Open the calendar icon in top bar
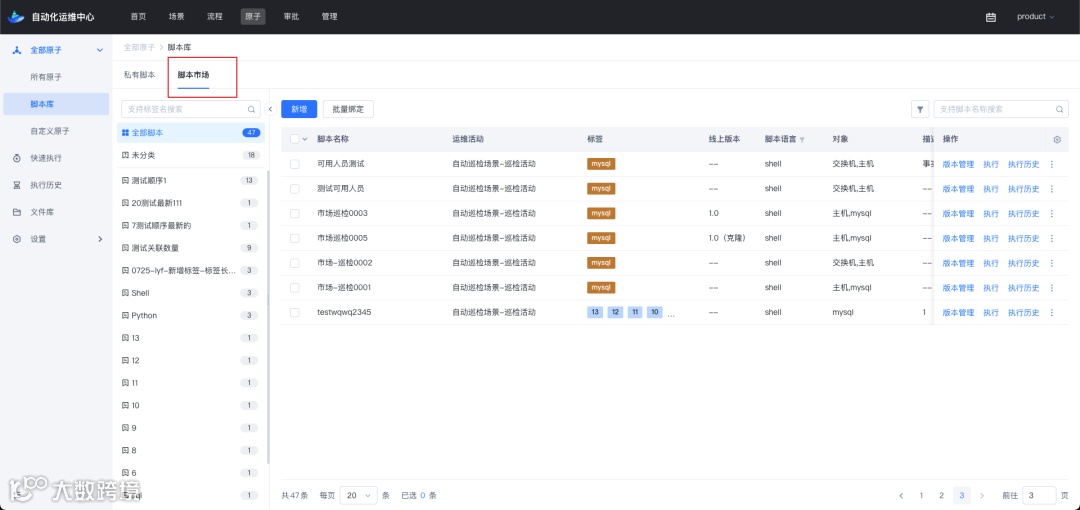The width and height of the screenshot is (1080, 510). pos(991,17)
